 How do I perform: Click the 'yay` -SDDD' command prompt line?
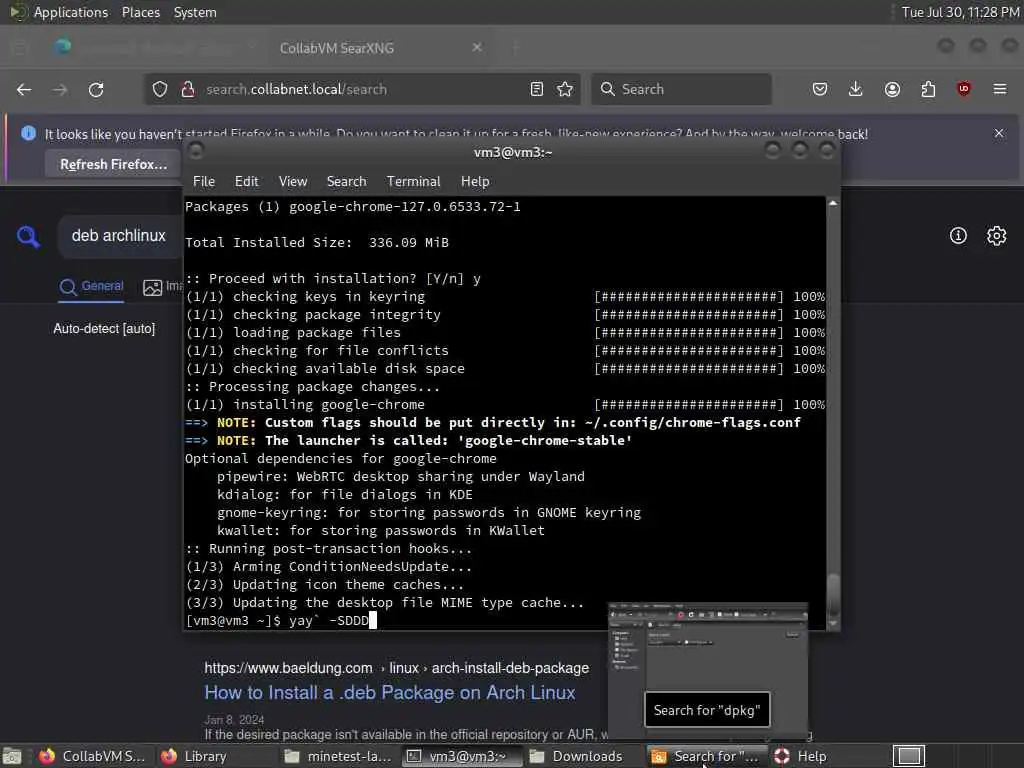(x=281, y=620)
